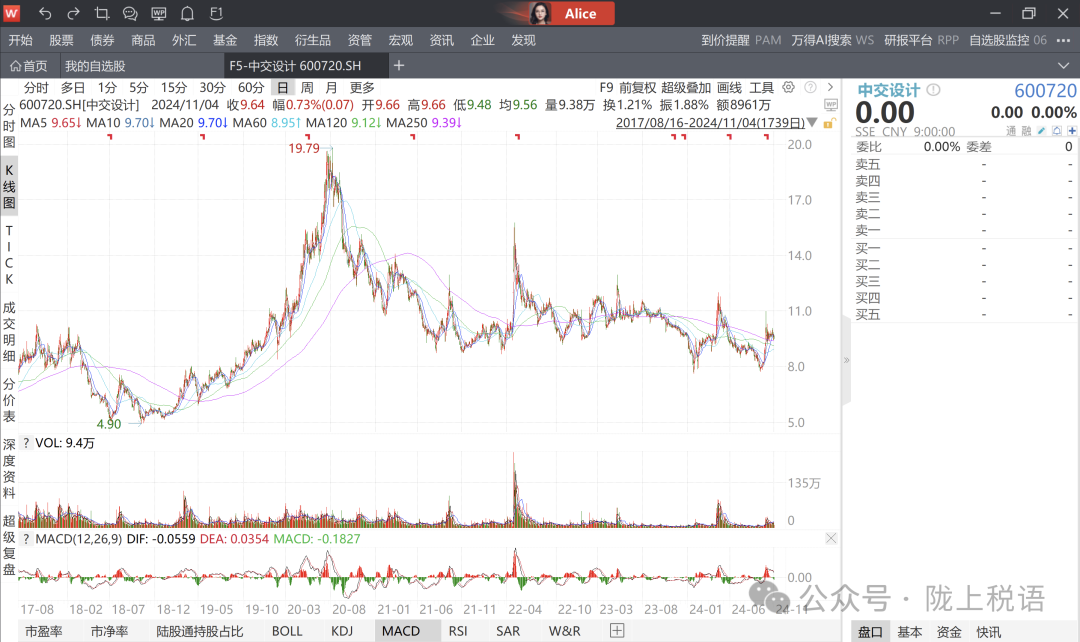Select the 1分 period
Screen dimensions: 1080x642
point(107,87)
